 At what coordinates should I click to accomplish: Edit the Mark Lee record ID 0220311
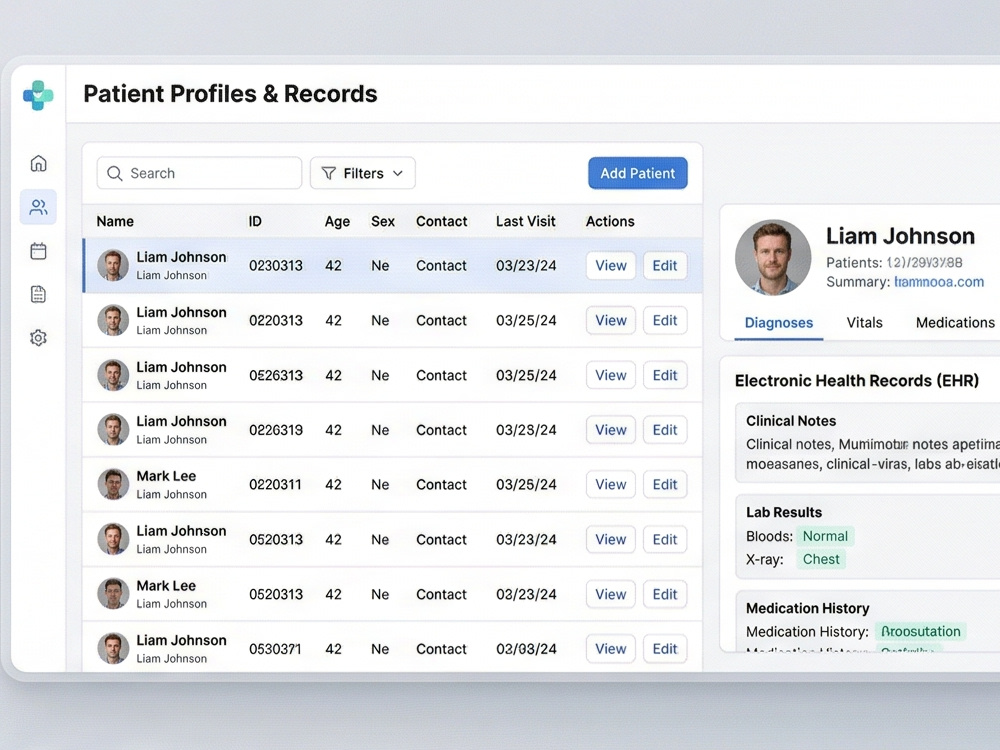[x=665, y=485]
